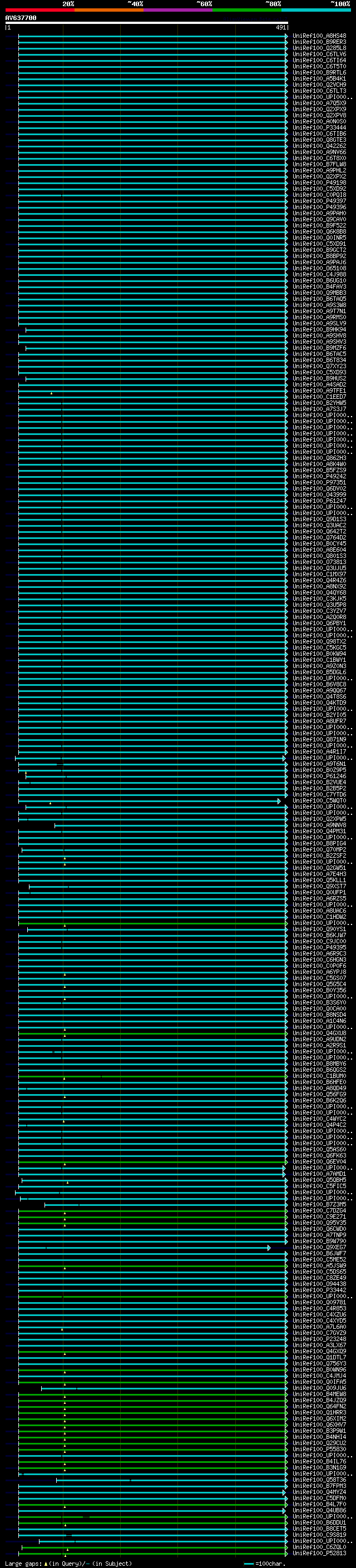Select the label UniRef100_A9T6N1
Image resolution: width=356 pixels, height=1568 pixels.
click(319, 764)
